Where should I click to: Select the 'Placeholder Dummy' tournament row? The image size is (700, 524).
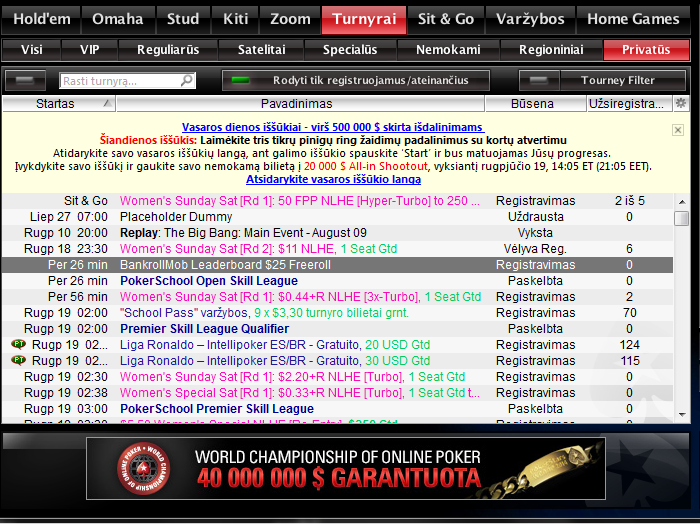tap(337, 217)
